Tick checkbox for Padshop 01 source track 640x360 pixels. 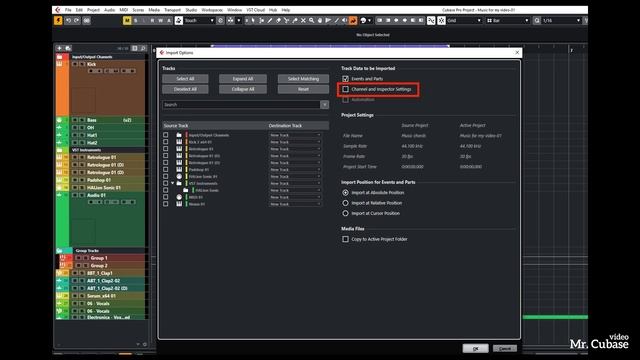(166, 169)
